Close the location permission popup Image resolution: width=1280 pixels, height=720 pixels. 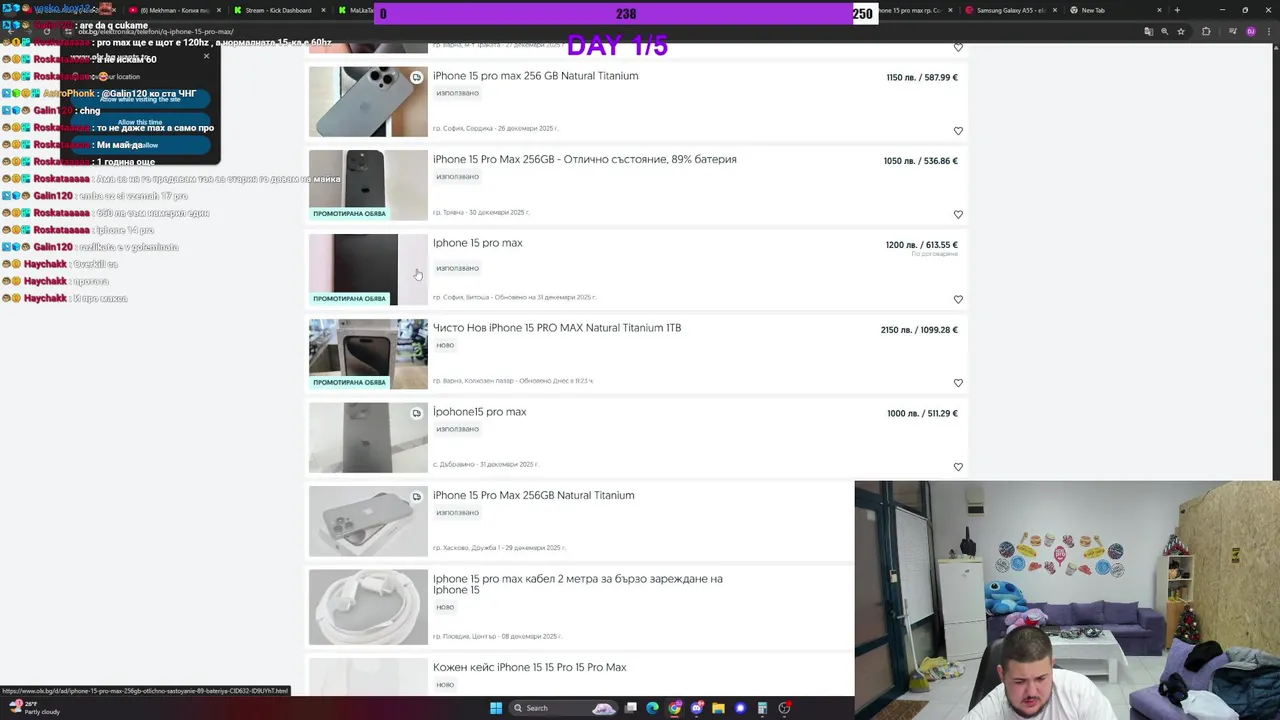pyautogui.click(x=207, y=56)
